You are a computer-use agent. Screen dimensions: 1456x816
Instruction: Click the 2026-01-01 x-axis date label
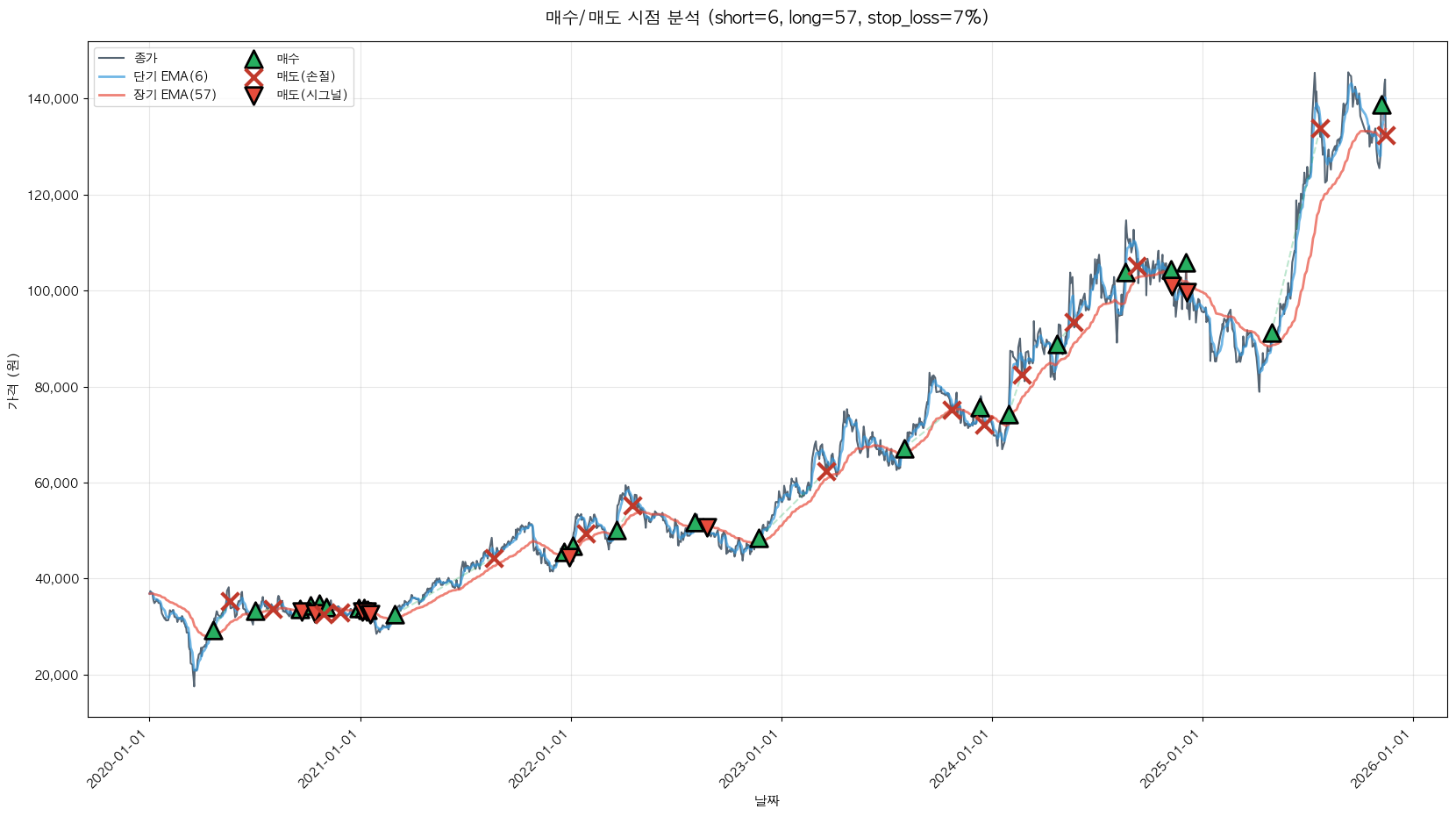[1380, 760]
